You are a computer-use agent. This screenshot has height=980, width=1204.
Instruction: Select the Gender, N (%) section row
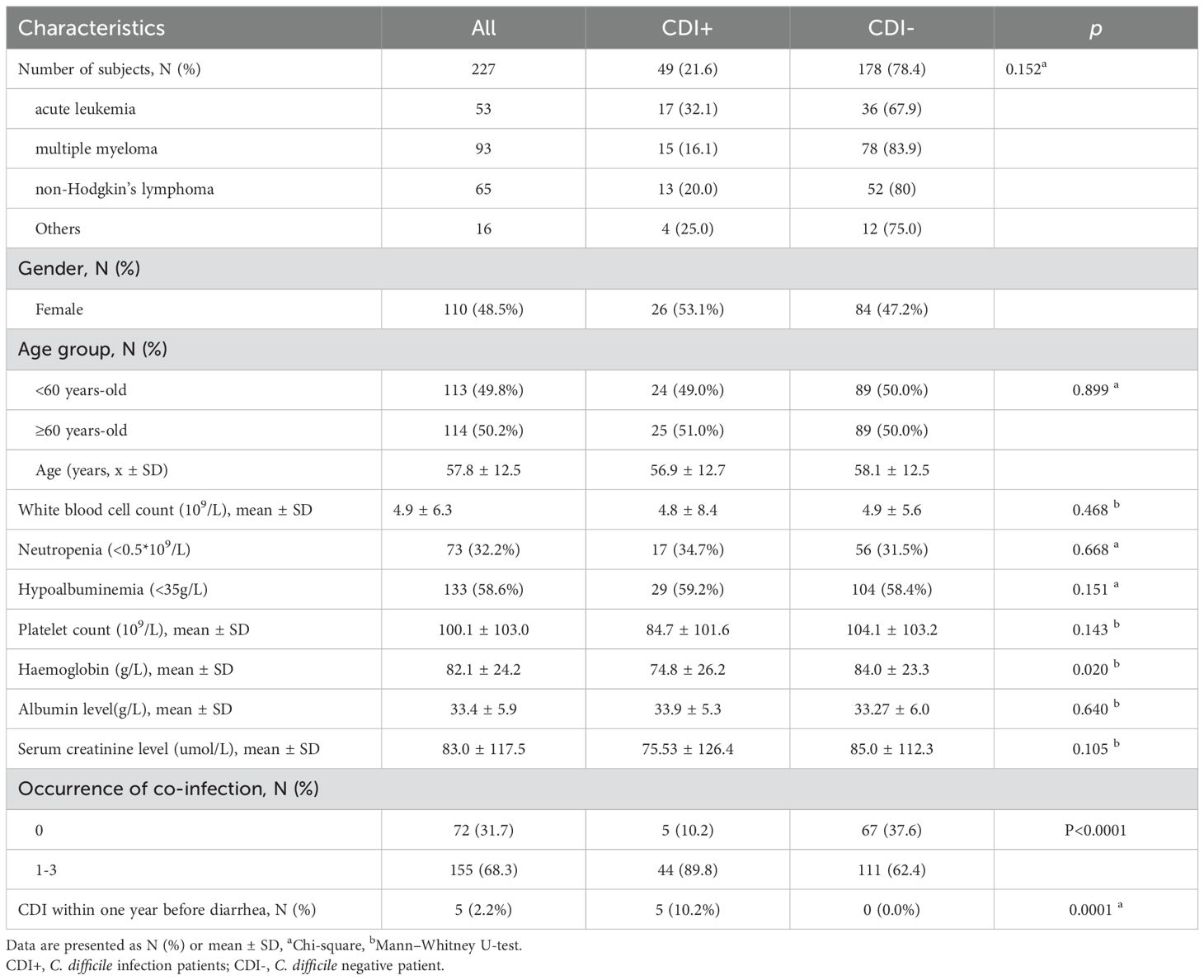coord(79,269)
